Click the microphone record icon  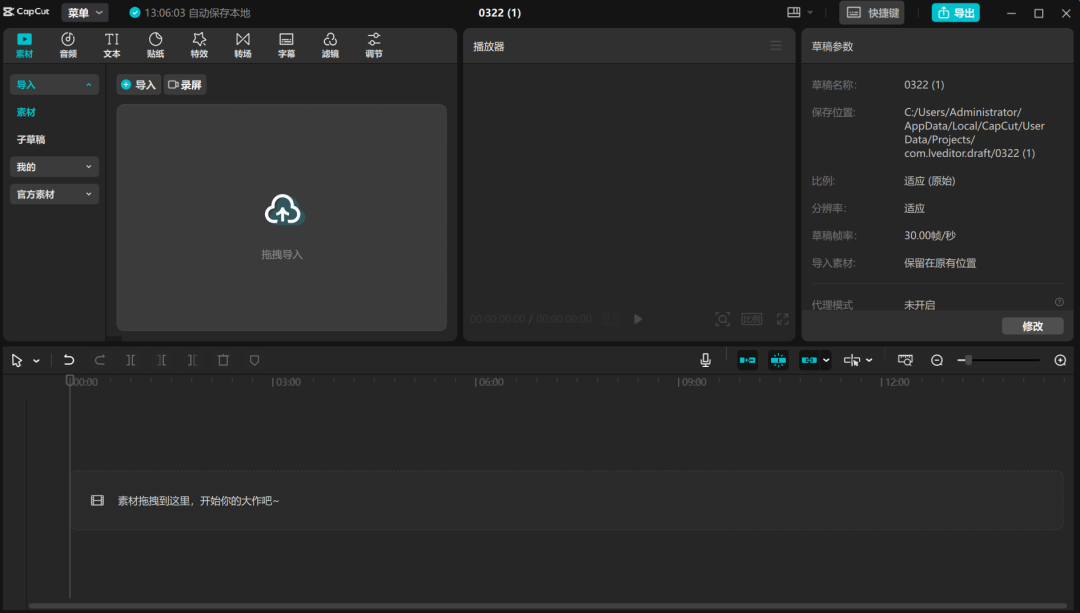click(705, 360)
